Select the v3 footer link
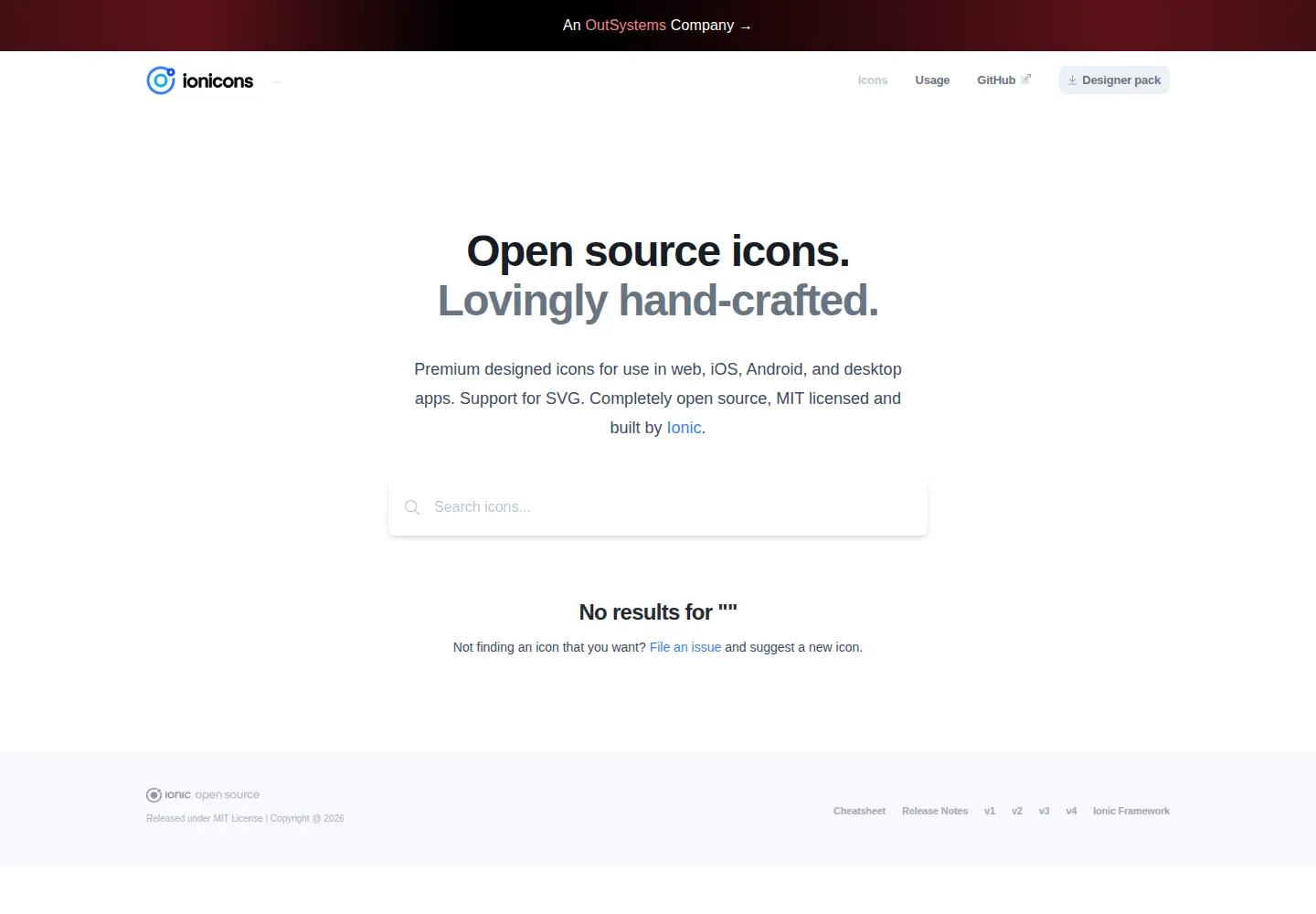Screen dimensions: 1316x914 pos(1045,811)
